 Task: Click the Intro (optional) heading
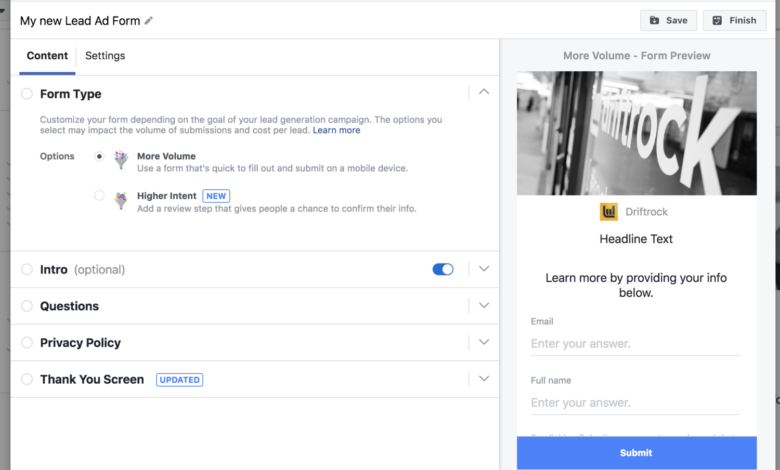click(x=83, y=270)
